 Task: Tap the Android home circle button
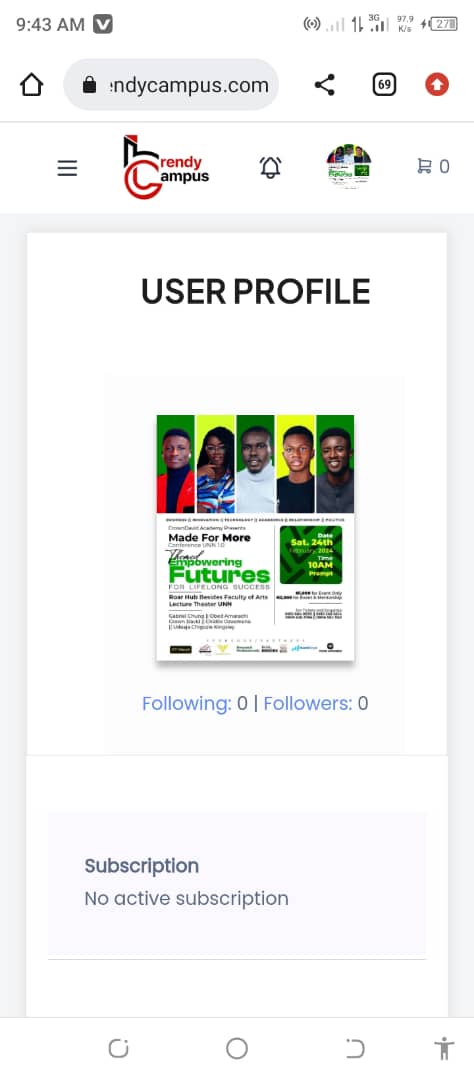237,1049
